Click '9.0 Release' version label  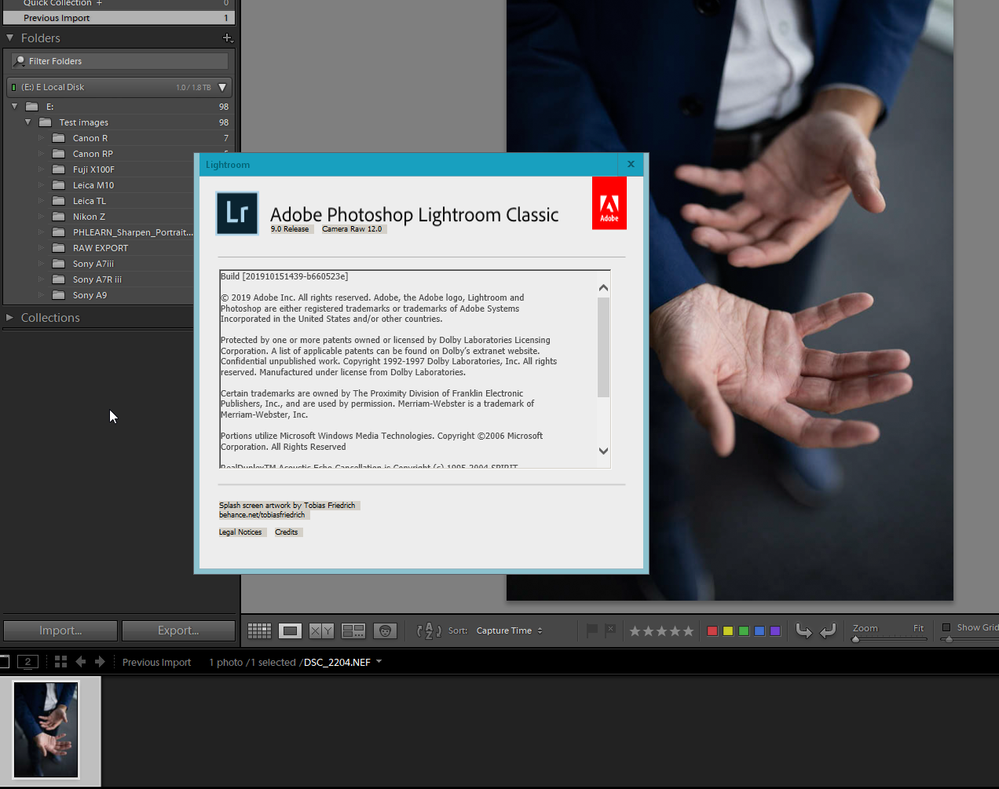pos(290,229)
